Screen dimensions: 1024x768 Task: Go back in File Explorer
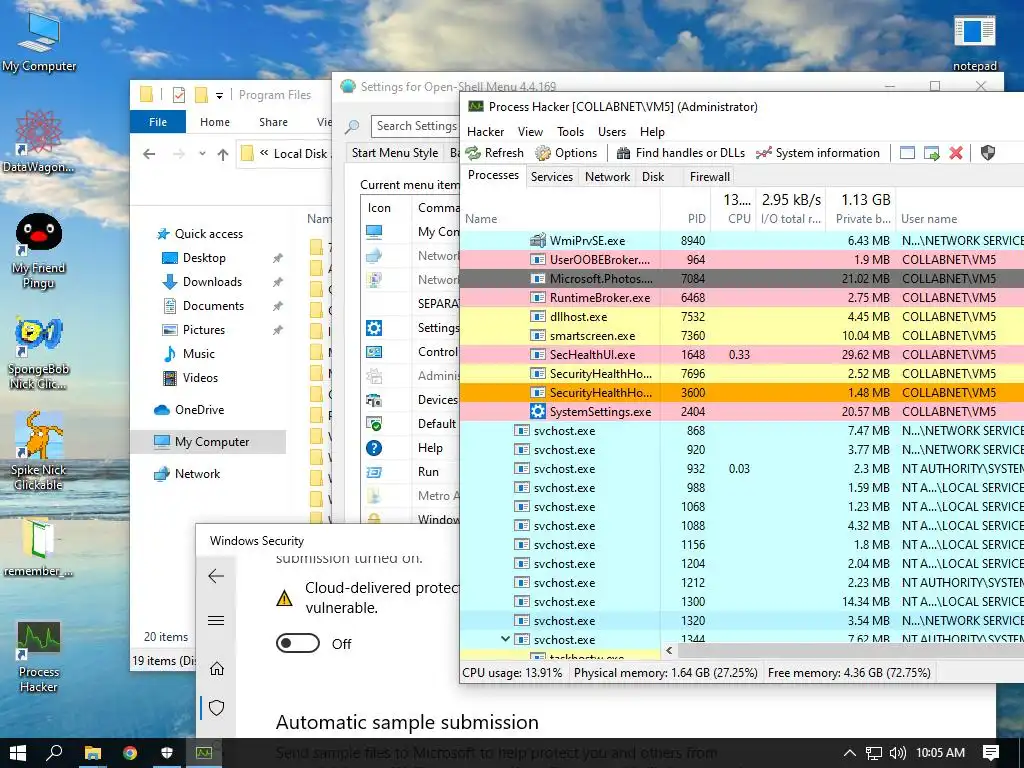tap(150, 154)
